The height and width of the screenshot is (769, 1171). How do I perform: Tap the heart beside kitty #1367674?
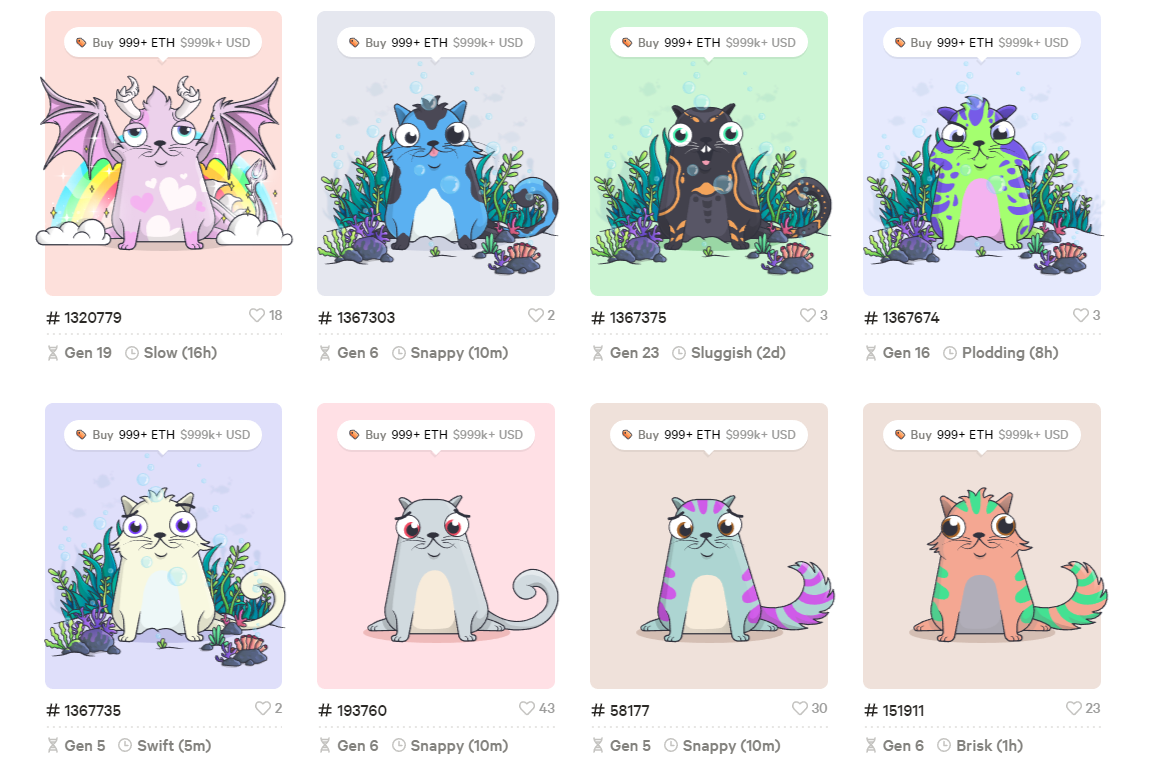click(1081, 315)
